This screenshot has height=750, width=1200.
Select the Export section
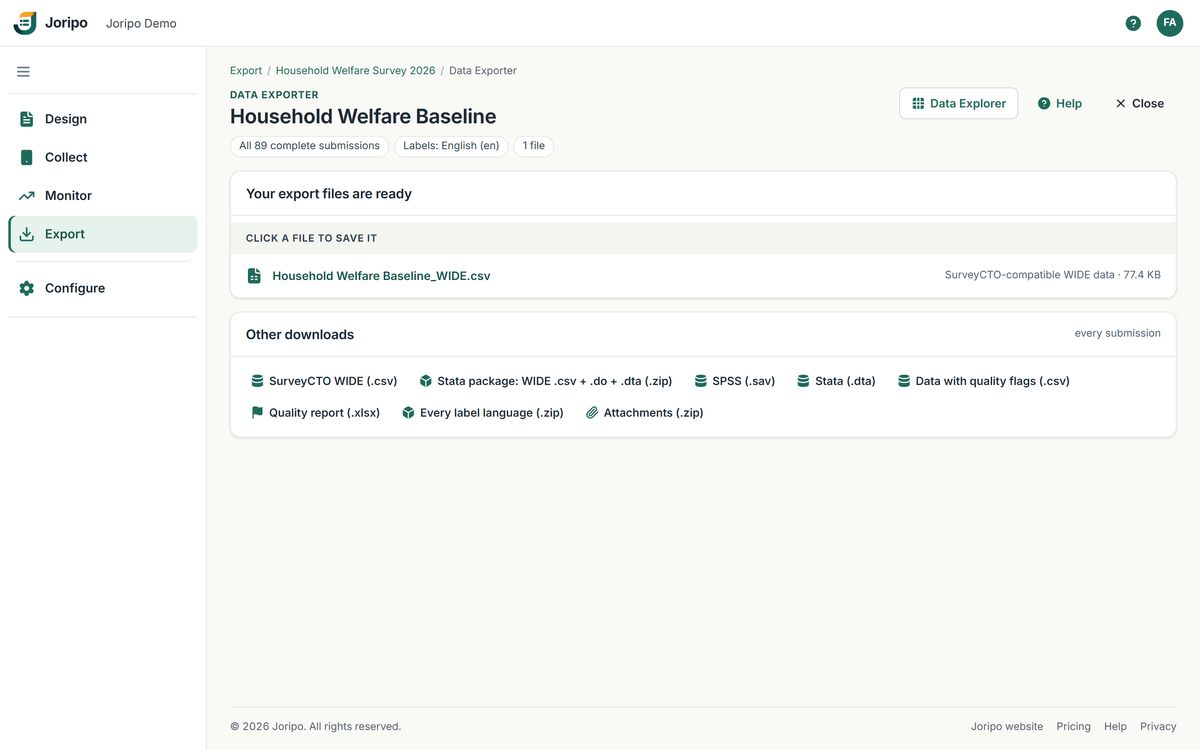tap(103, 234)
